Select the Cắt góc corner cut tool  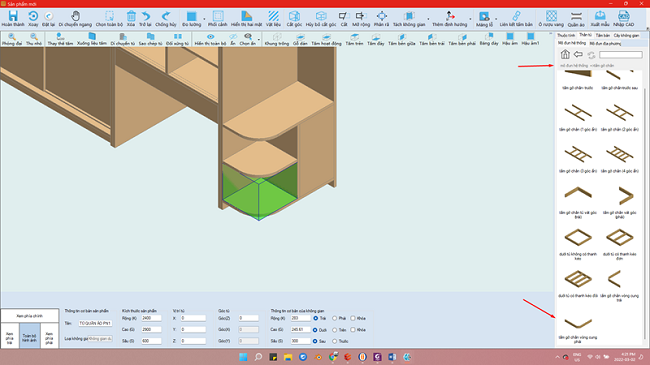coord(294,19)
